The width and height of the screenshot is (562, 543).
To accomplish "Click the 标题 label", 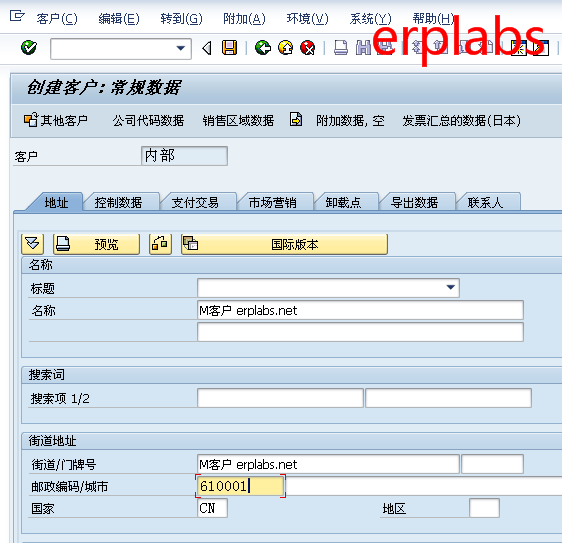I will [x=42, y=288].
